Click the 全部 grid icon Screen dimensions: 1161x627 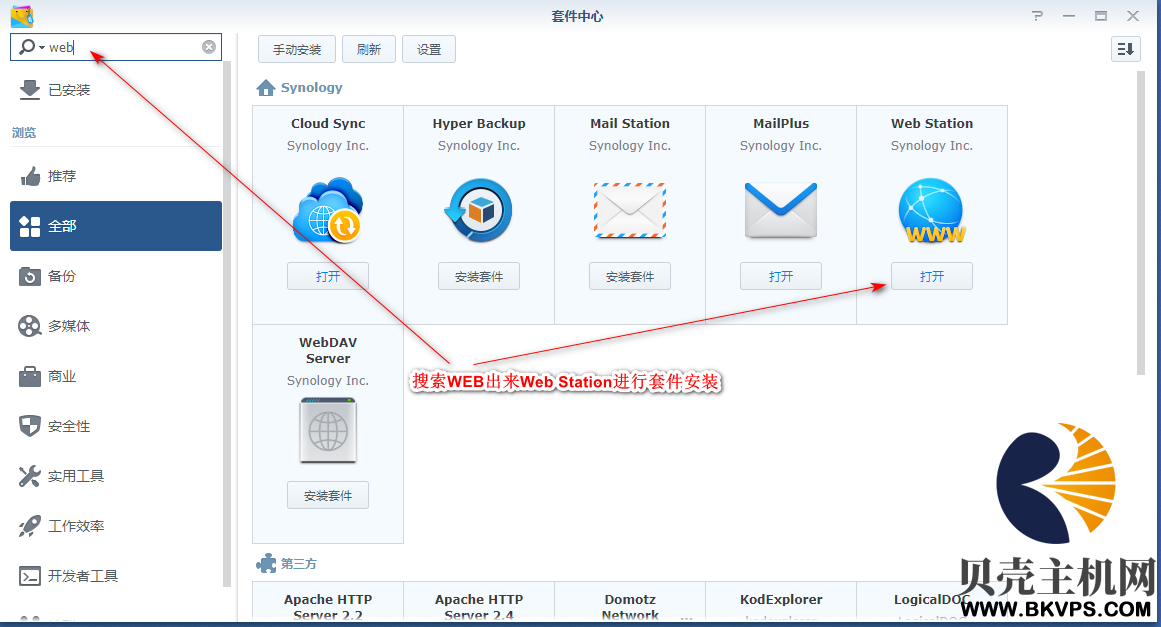(30, 227)
